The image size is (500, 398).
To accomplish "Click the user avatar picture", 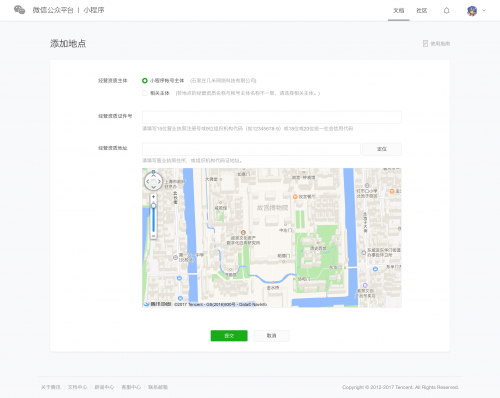I will point(472,11).
